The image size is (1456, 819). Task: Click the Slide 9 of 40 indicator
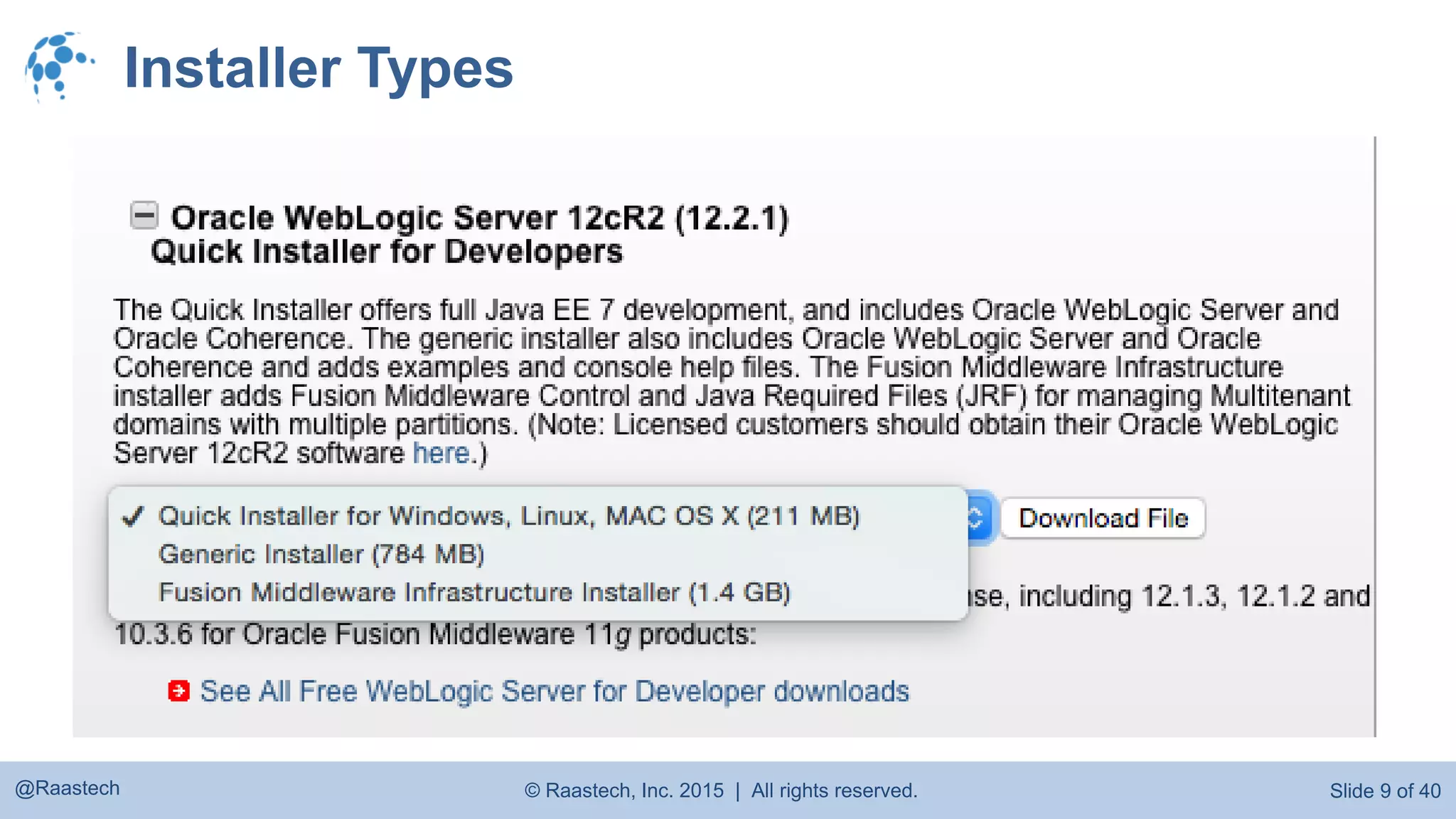click(x=1384, y=791)
